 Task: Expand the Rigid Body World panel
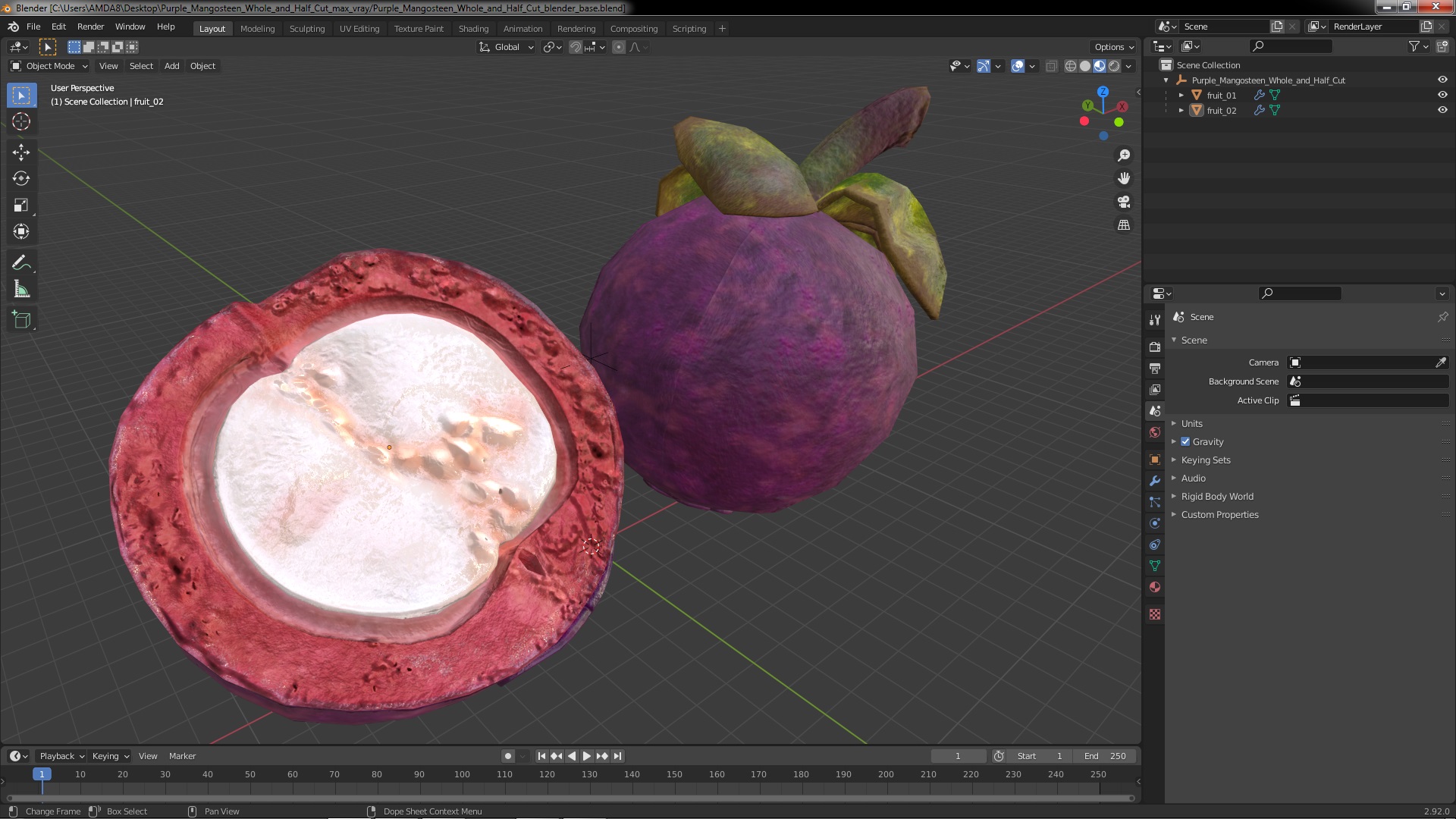tap(1216, 496)
